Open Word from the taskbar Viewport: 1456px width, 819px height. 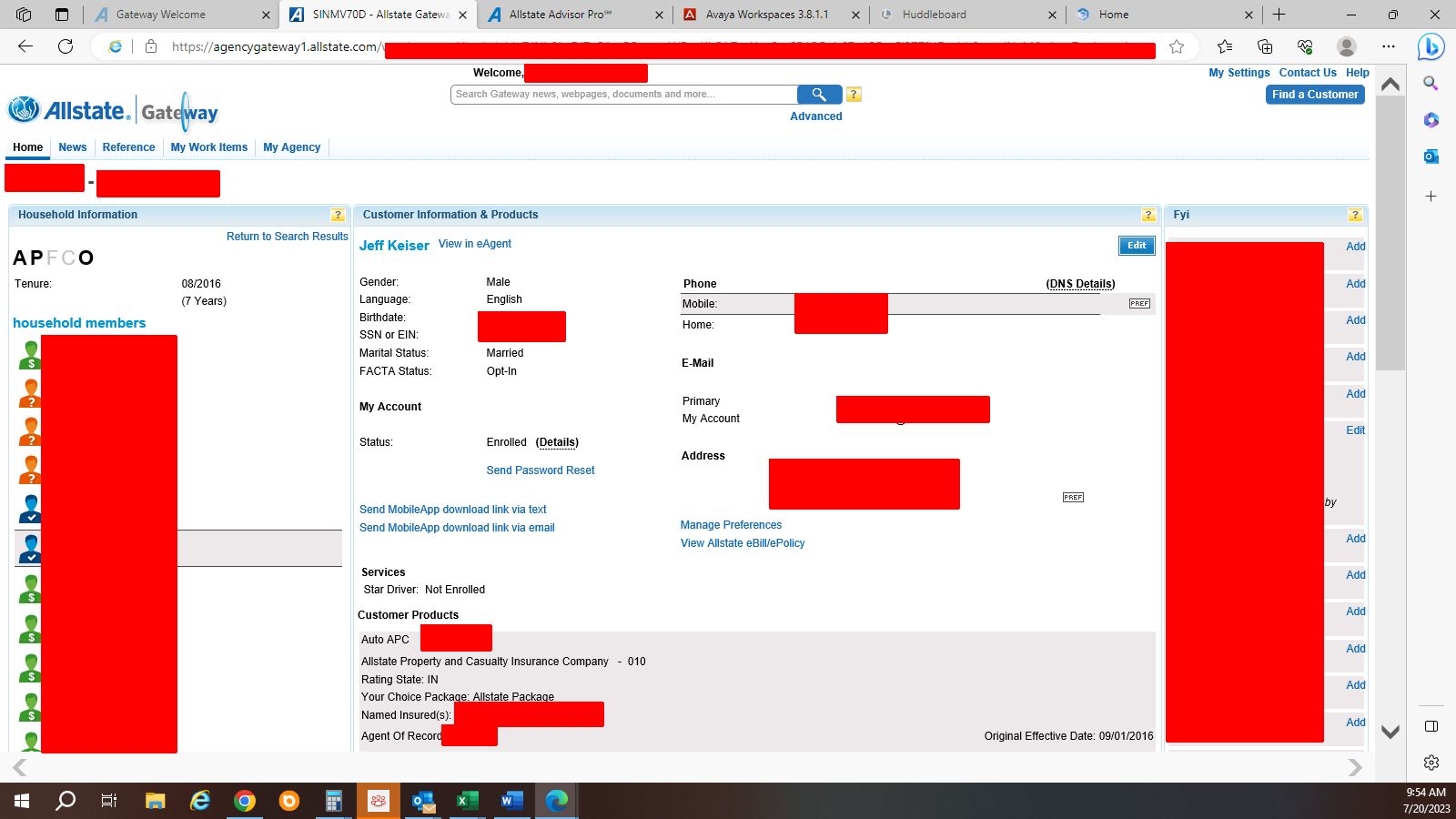click(x=511, y=801)
